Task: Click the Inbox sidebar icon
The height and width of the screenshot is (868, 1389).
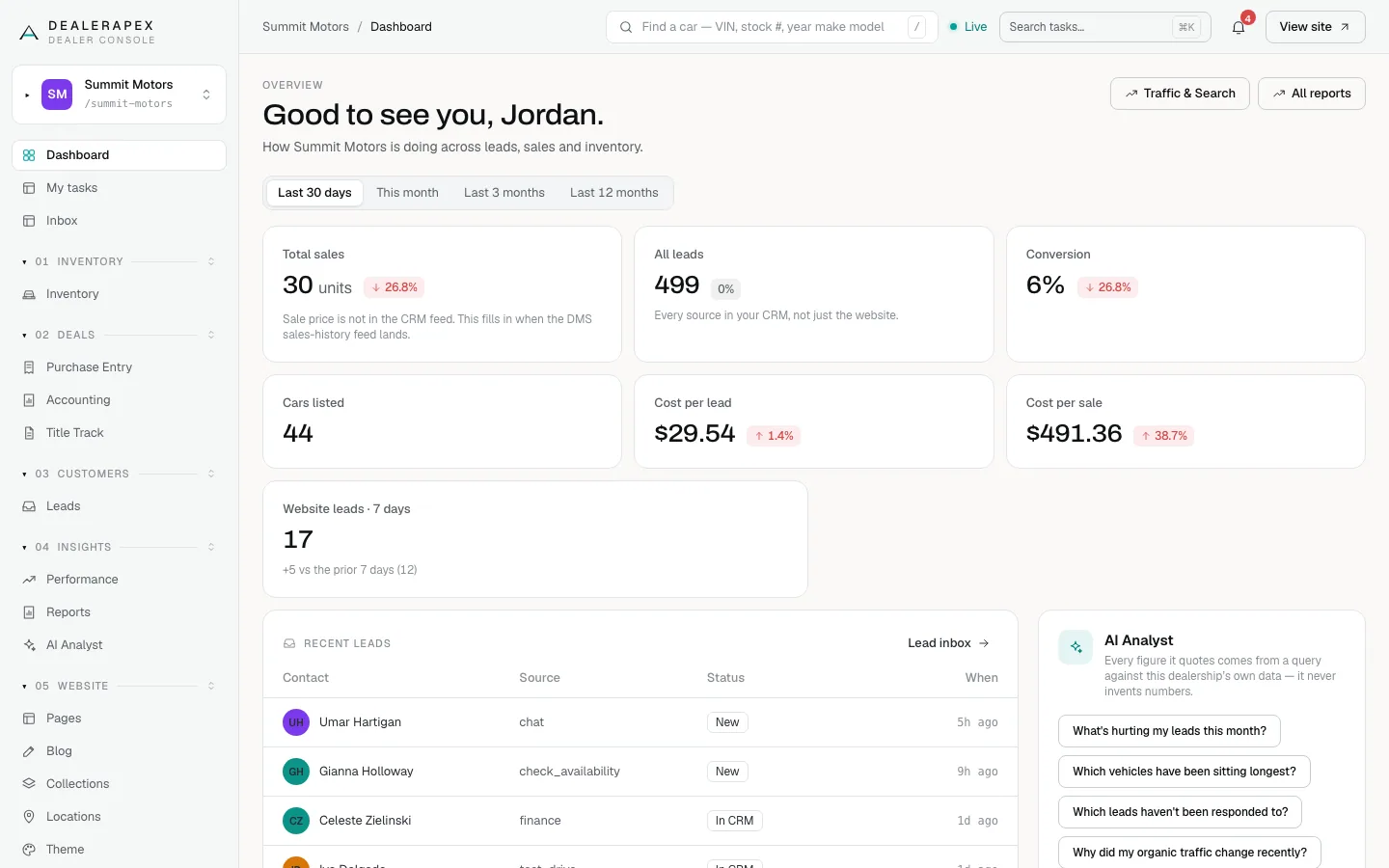Action: (x=29, y=221)
